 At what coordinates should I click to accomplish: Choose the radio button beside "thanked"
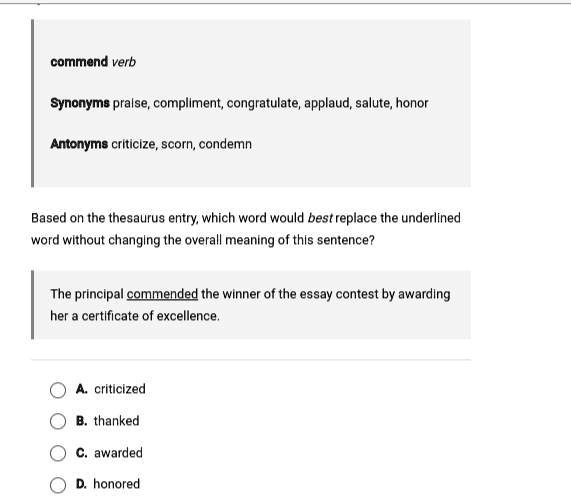(x=58, y=421)
